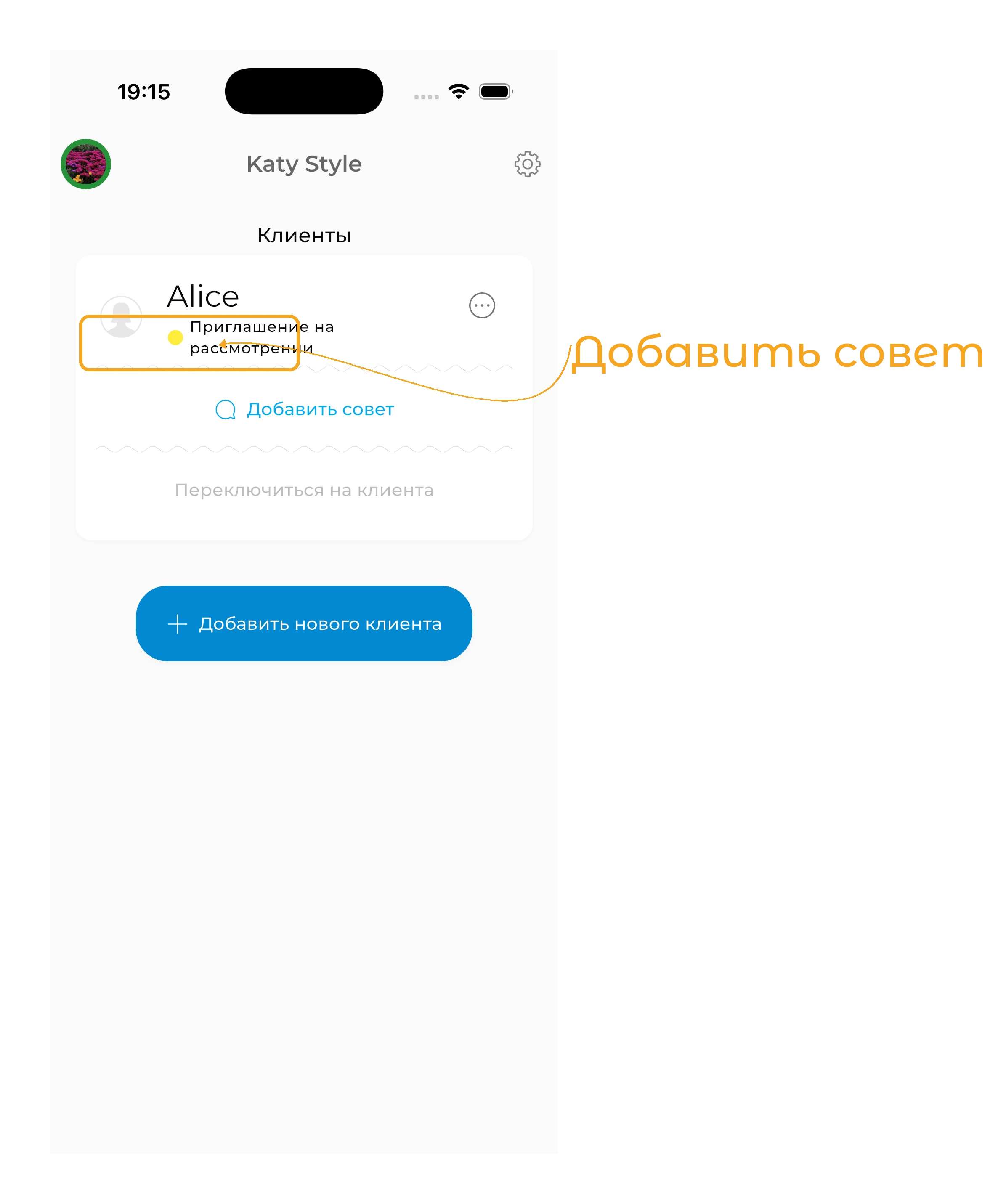998x1204 pixels.
Task: Tap the Клиенты section heading
Action: [304, 235]
